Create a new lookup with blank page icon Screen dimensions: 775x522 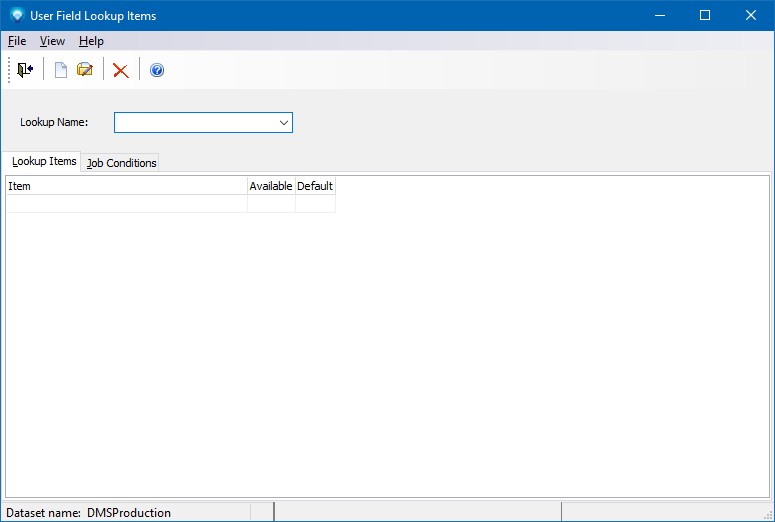(x=60, y=70)
